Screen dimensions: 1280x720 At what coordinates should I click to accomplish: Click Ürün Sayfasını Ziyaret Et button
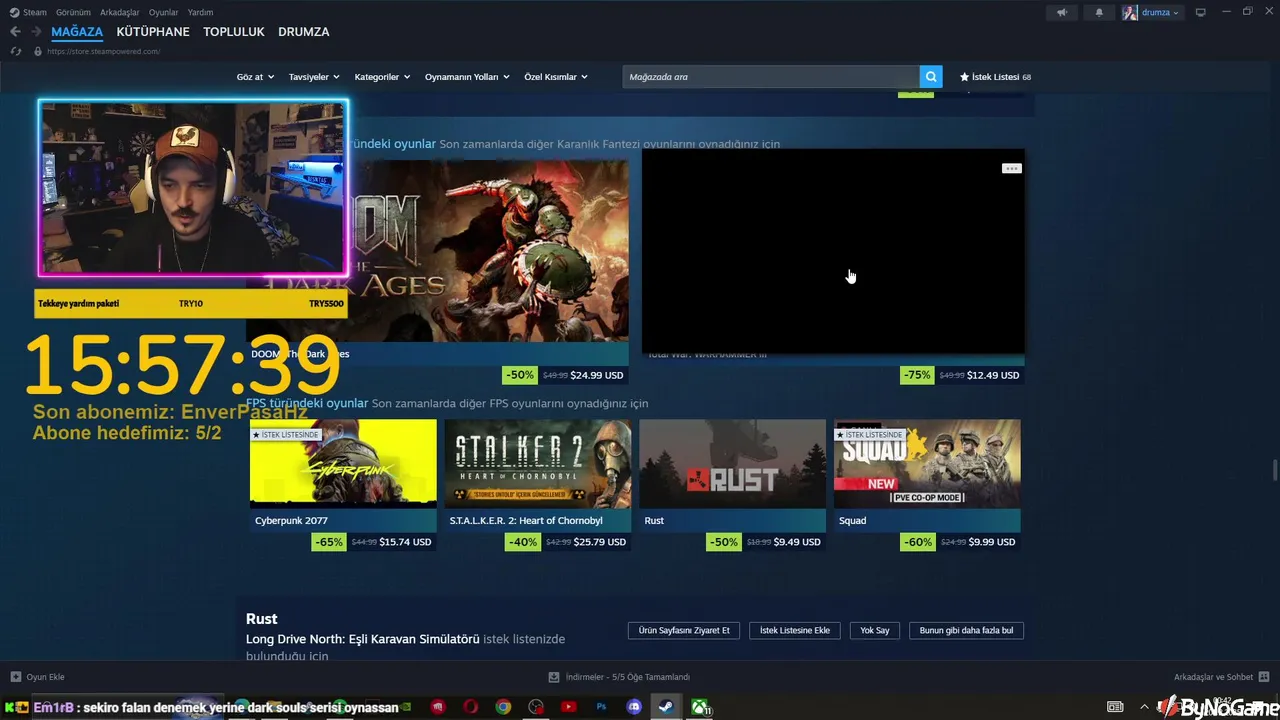point(684,630)
